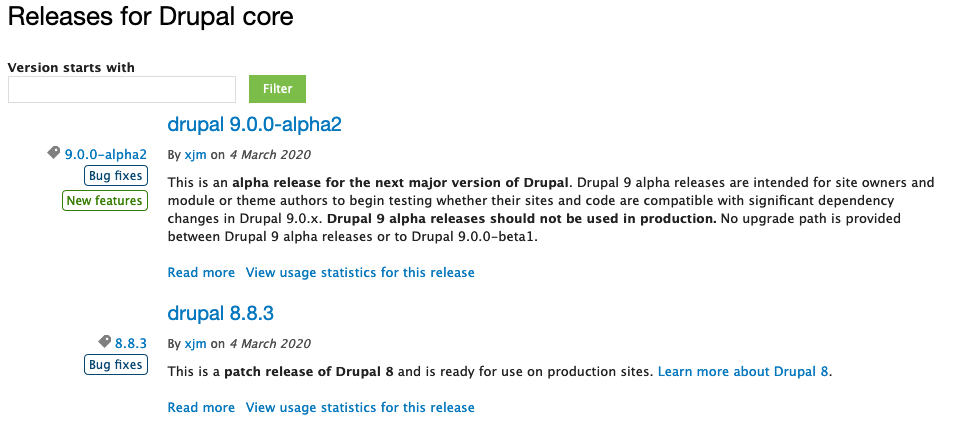Focus the Version starts with text field
962x429 pixels.
pyautogui.click(x=121, y=90)
